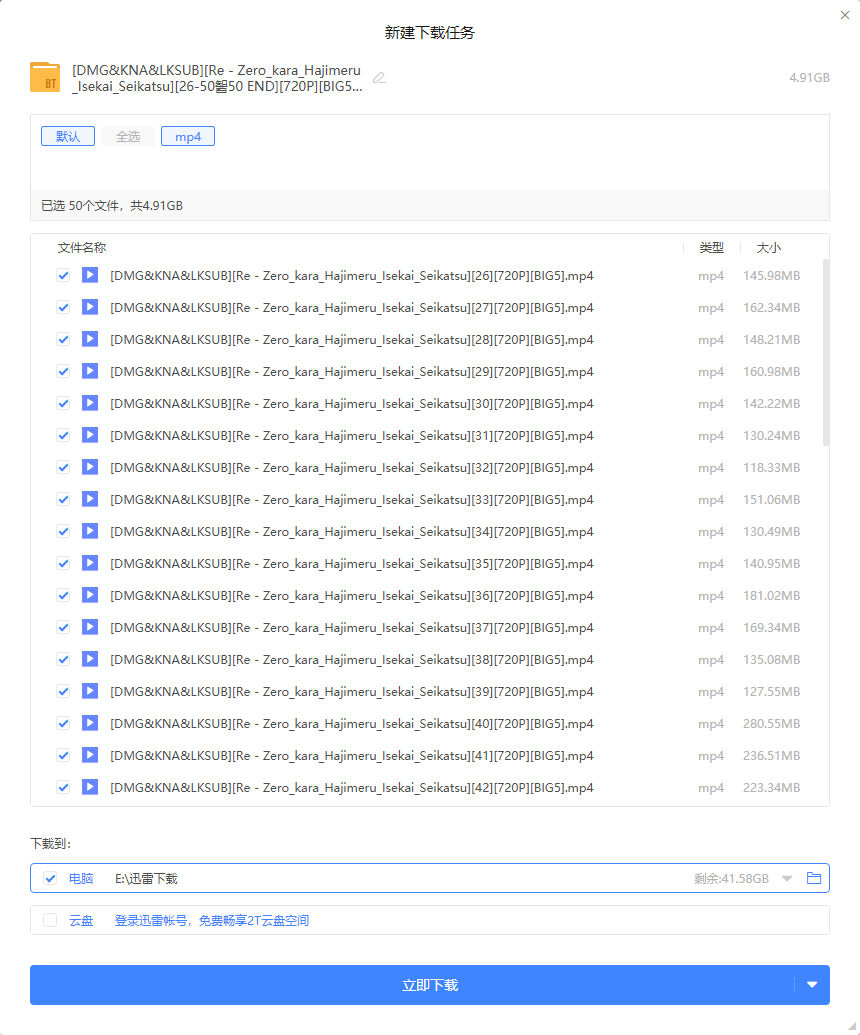This screenshot has height=1035, width=860.
Task: Click the video file icon for episode 35
Action: point(90,563)
